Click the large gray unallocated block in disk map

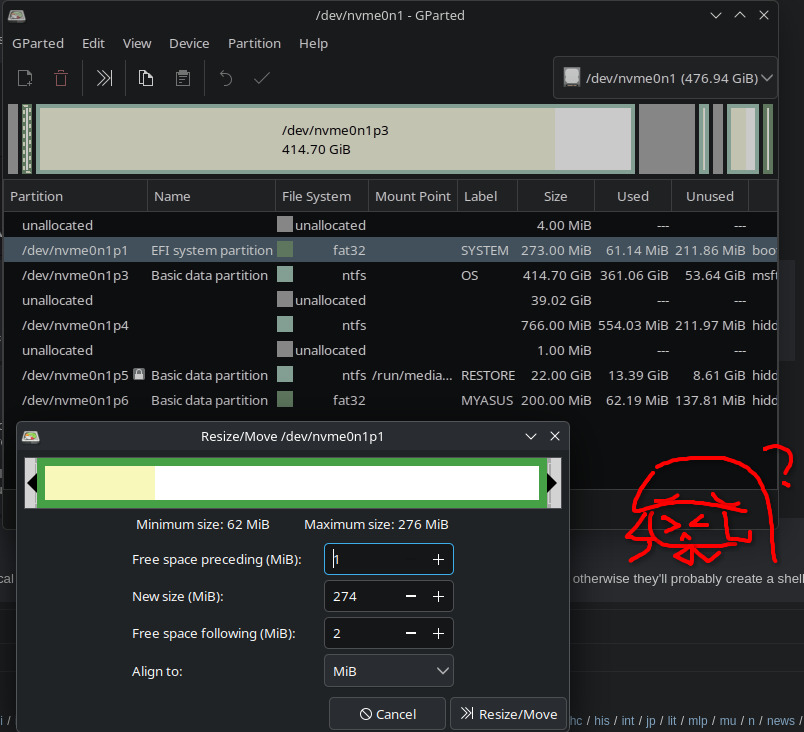(667, 139)
